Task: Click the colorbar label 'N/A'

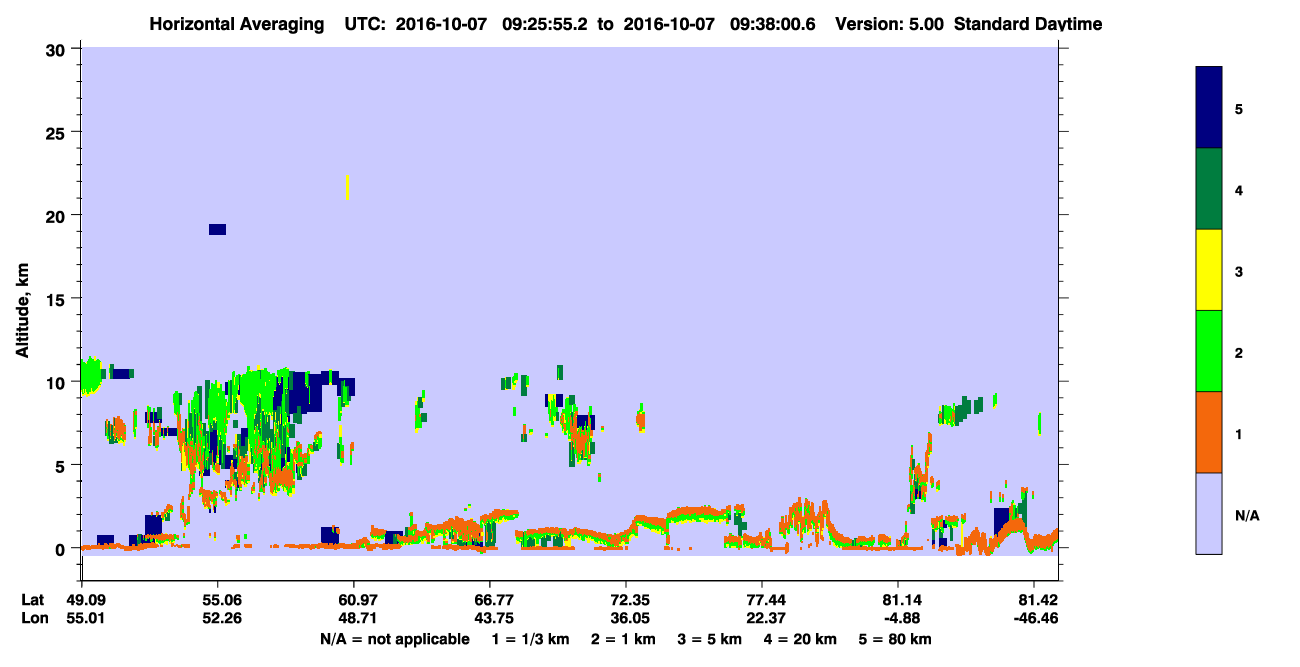Action: [1246, 516]
